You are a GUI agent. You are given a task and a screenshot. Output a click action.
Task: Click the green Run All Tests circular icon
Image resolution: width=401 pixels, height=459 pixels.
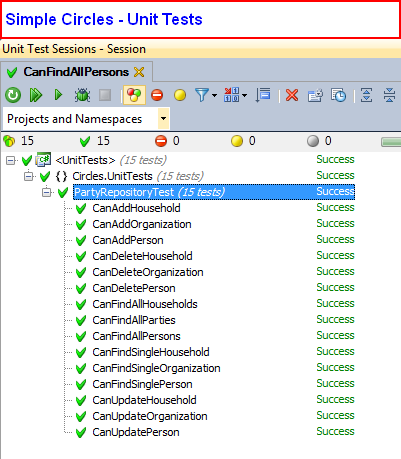pos(13,95)
